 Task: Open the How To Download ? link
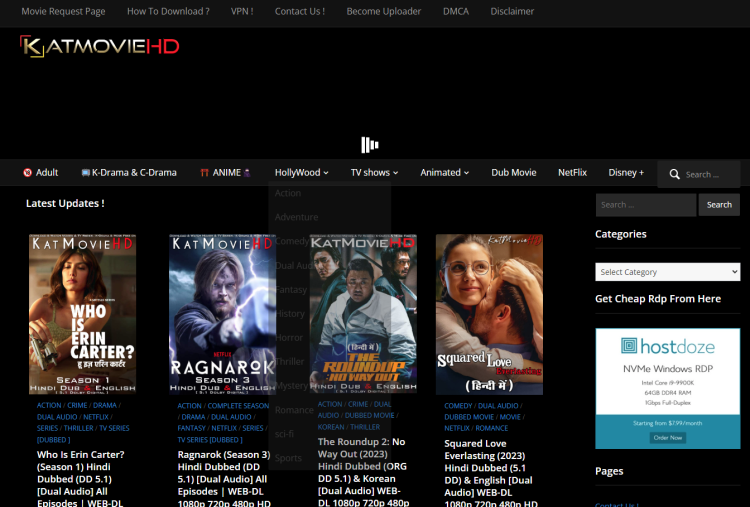tap(168, 11)
